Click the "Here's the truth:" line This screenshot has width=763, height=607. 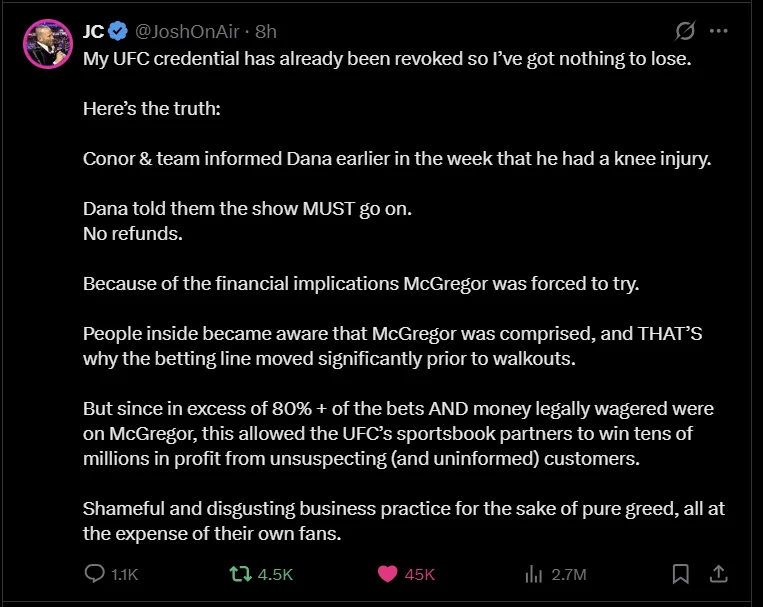pyautogui.click(x=152, y=109)
